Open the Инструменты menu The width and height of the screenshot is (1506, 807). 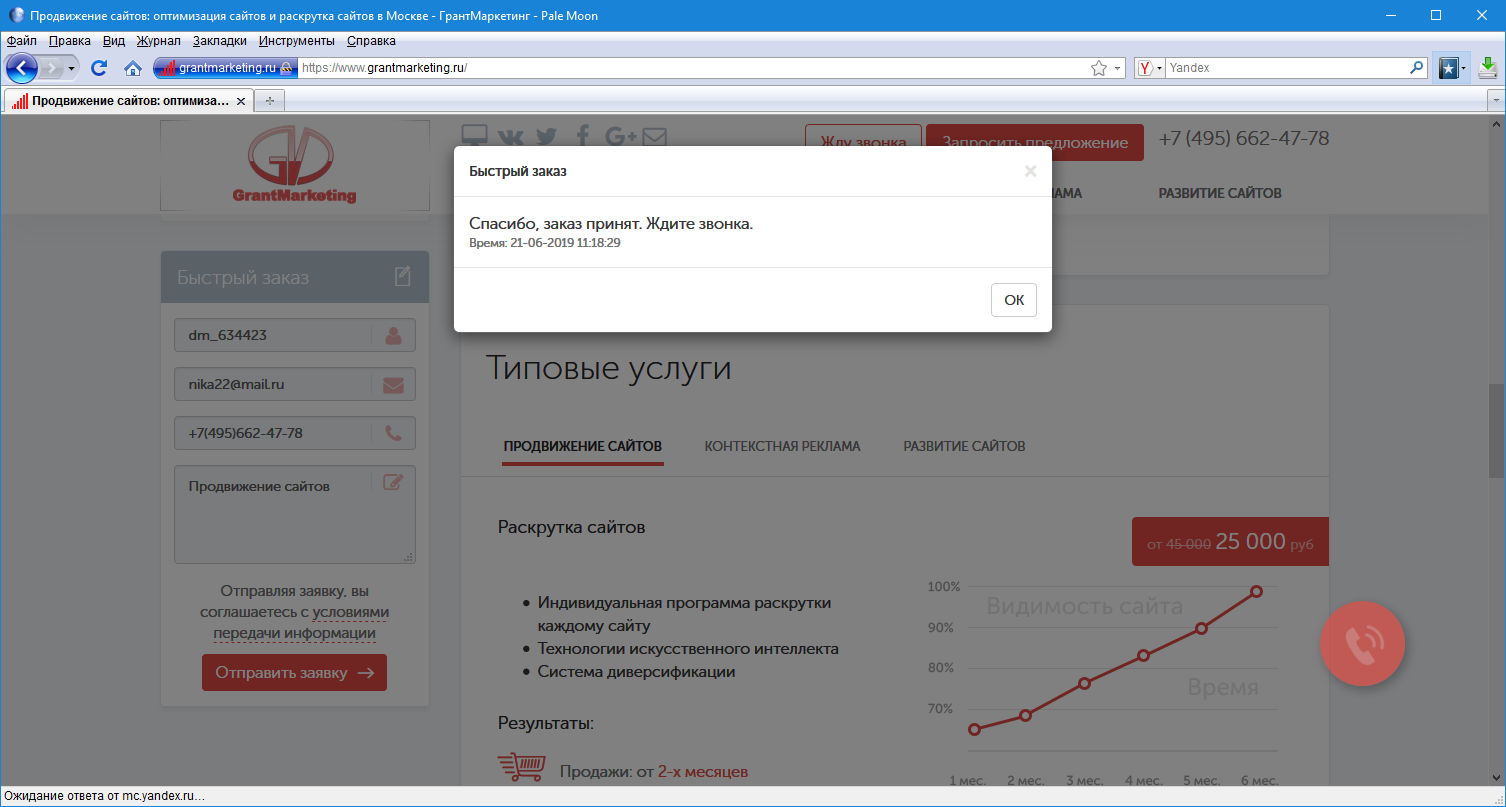[296, 41]
